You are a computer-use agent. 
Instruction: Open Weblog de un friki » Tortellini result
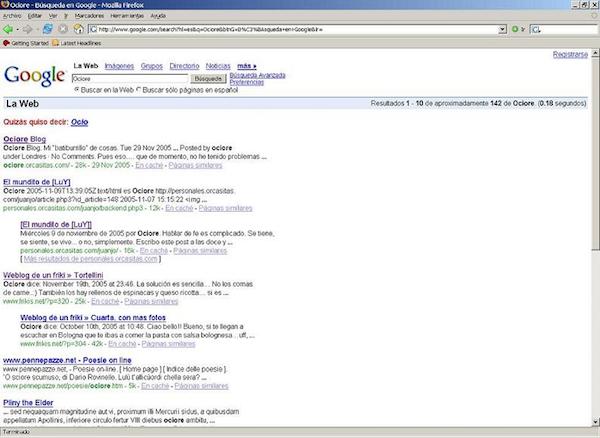[53, 275]
